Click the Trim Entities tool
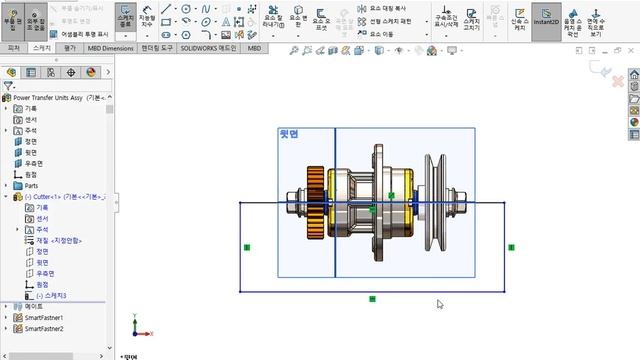The image size is (640, 360). (x=273, y=16)
